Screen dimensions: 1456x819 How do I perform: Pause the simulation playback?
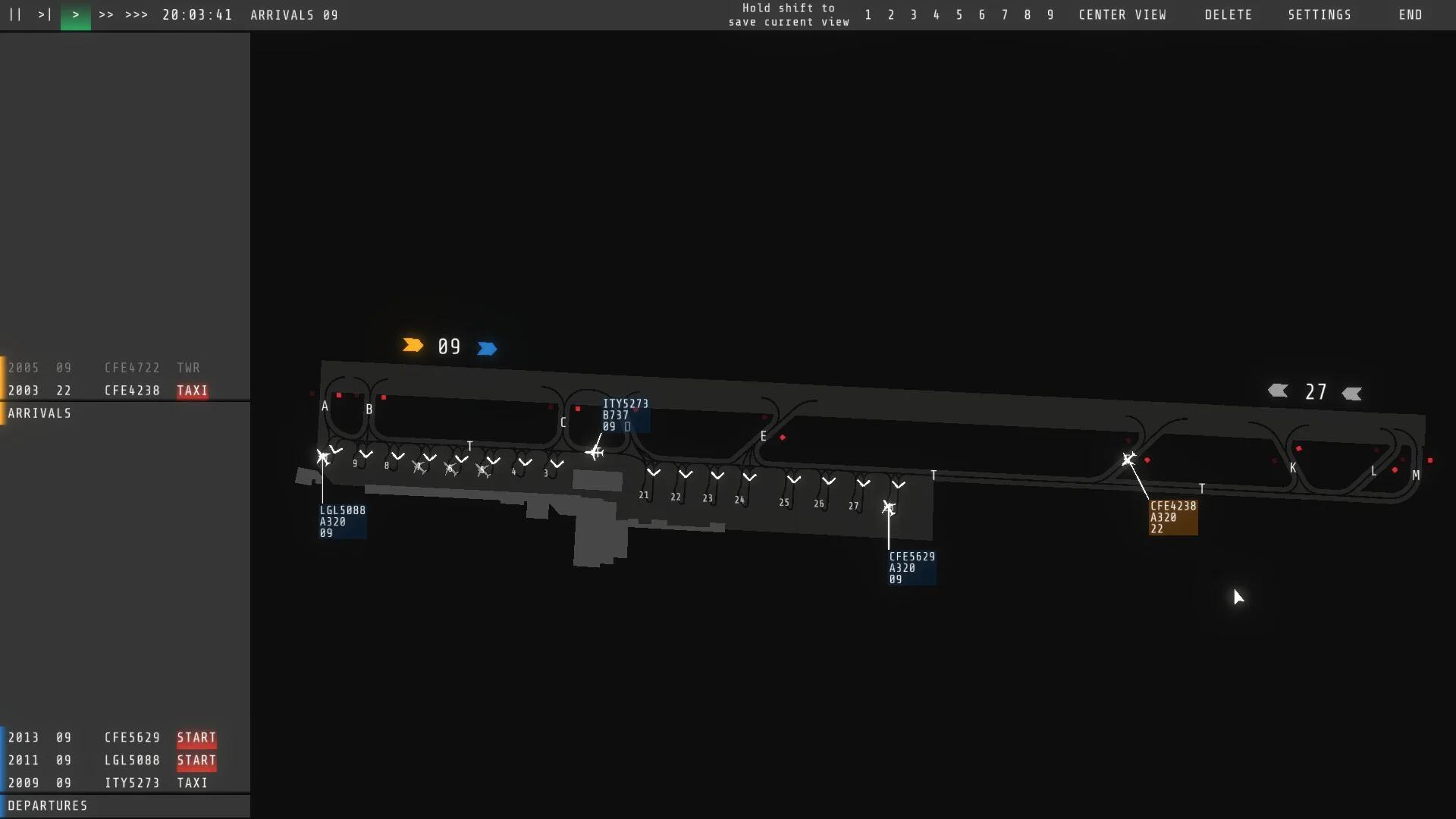click(15, 14)
